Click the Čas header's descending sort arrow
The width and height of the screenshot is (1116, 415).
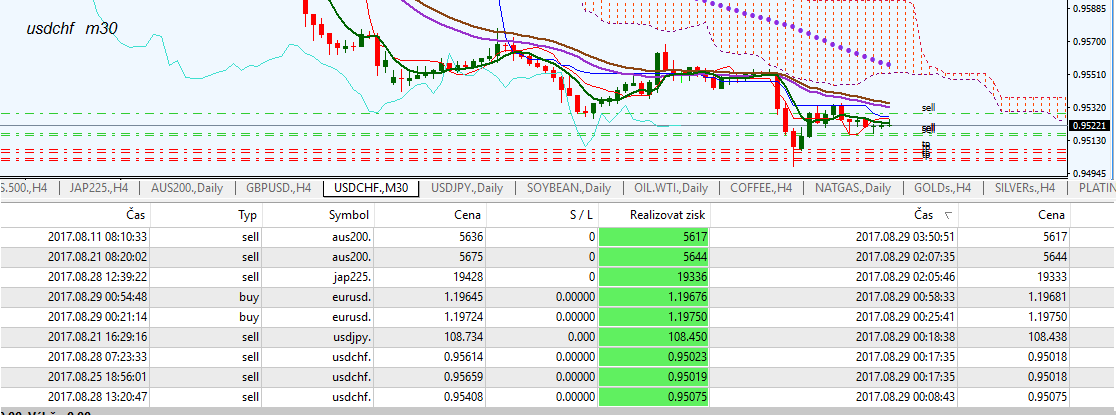(x=947, y=215)
